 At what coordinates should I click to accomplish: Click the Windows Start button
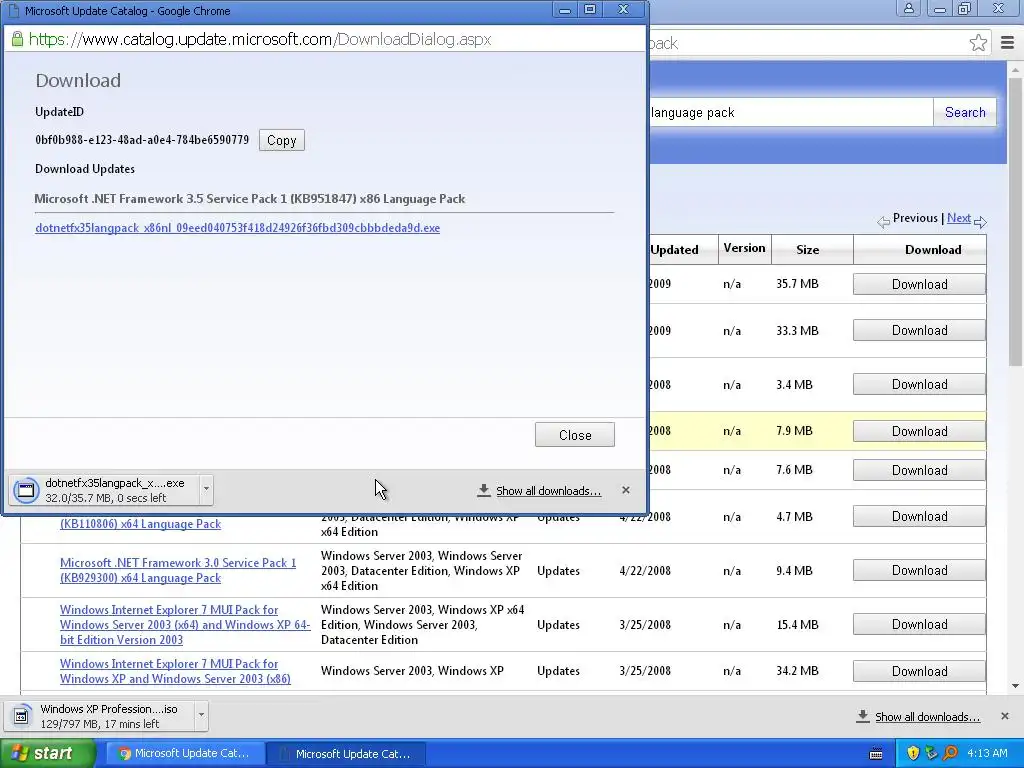point(47,753)
